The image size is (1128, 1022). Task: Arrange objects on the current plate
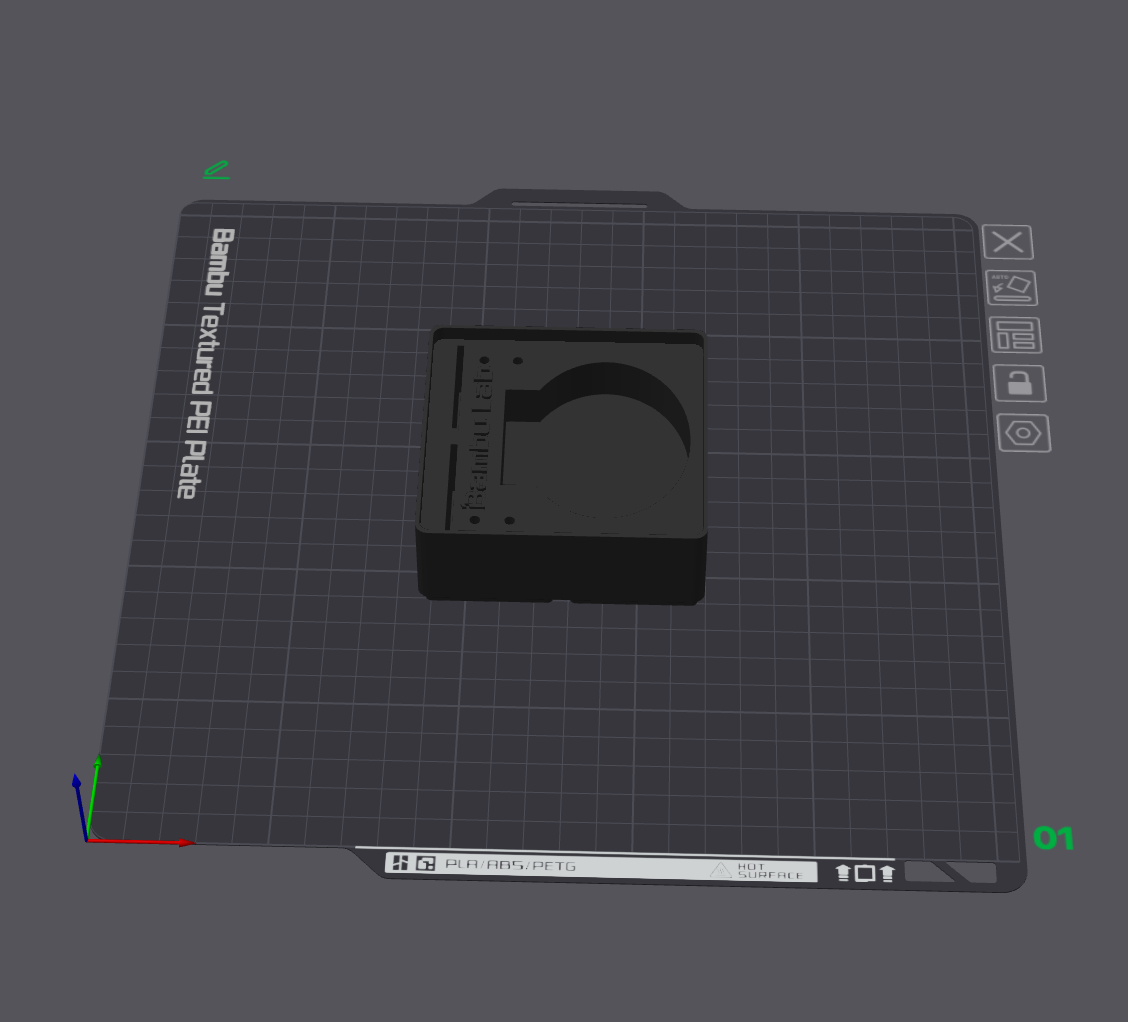tap(1016, 335)
